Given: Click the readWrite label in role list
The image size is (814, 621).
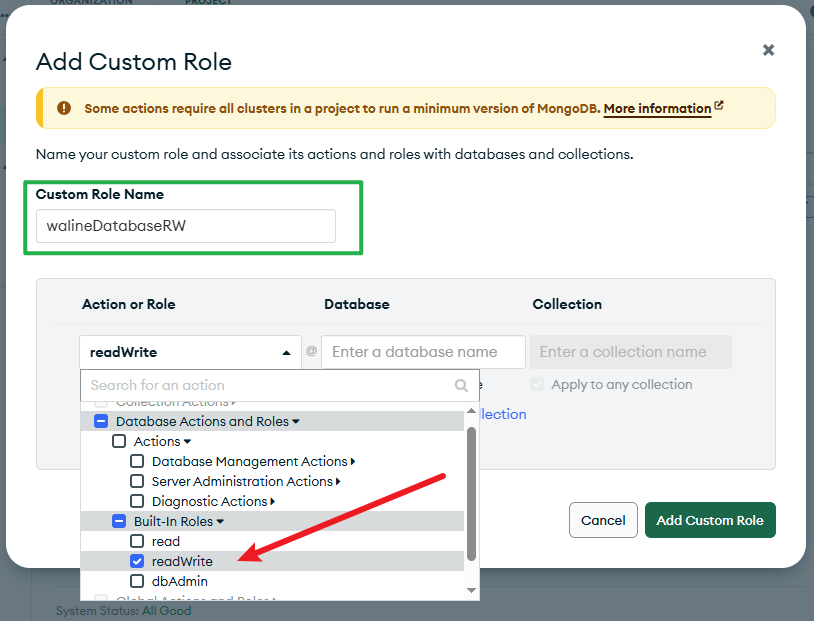Looking at the screenshot, I should pyautogui.click(x=182, y=561).
